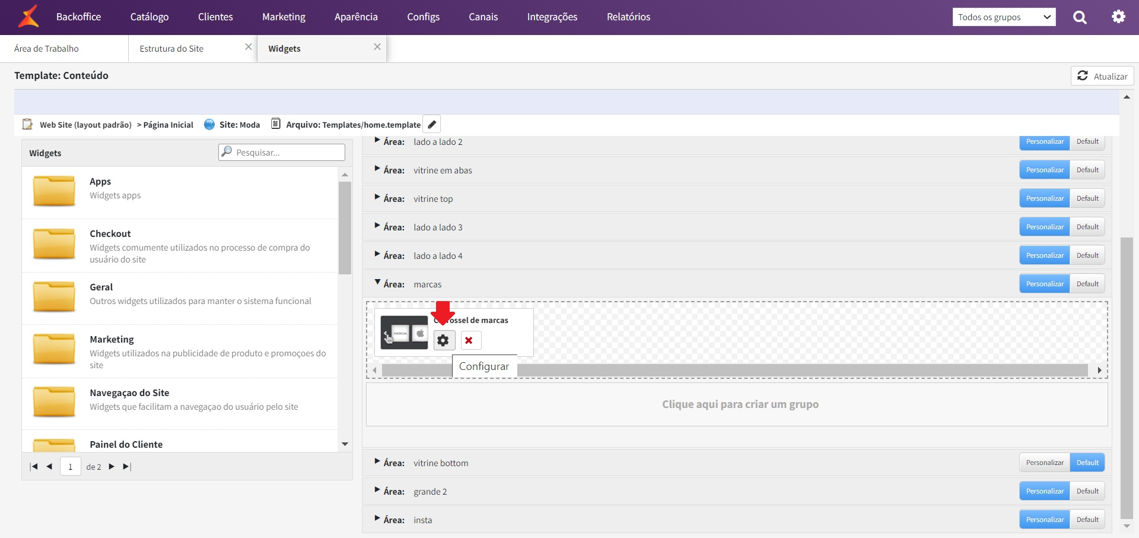Viewport: 1139px width, 538px height.
Task: Open the Todos os grupos dropdown
Action: click(1004, 17)
